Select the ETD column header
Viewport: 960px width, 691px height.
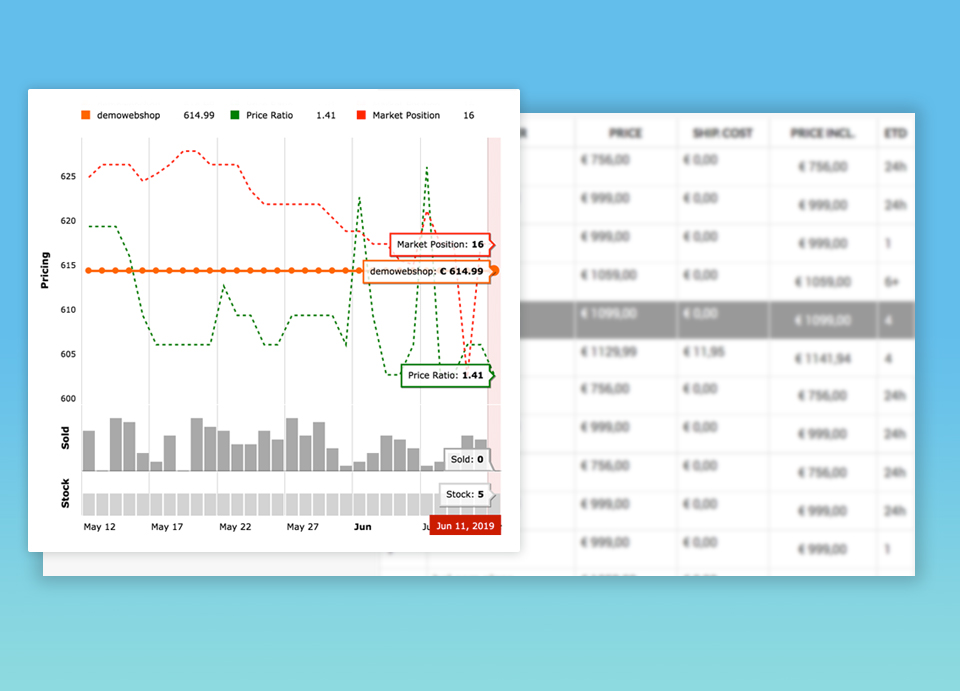(x=894, y=133)
